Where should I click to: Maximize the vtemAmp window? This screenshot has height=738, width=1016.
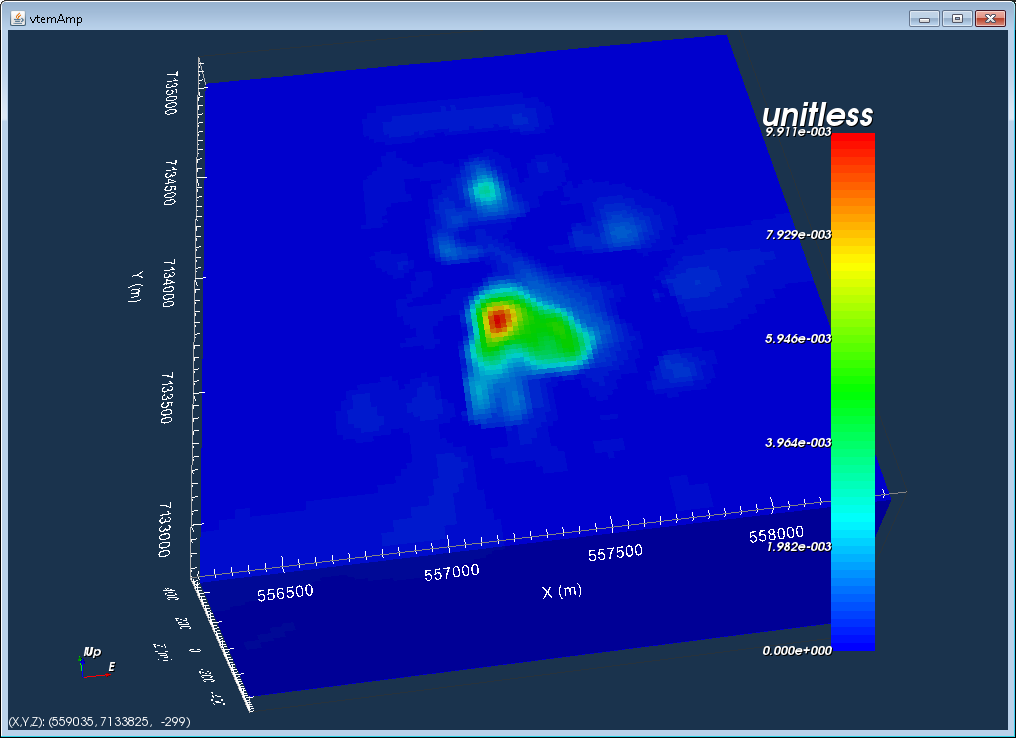point(957,19)
